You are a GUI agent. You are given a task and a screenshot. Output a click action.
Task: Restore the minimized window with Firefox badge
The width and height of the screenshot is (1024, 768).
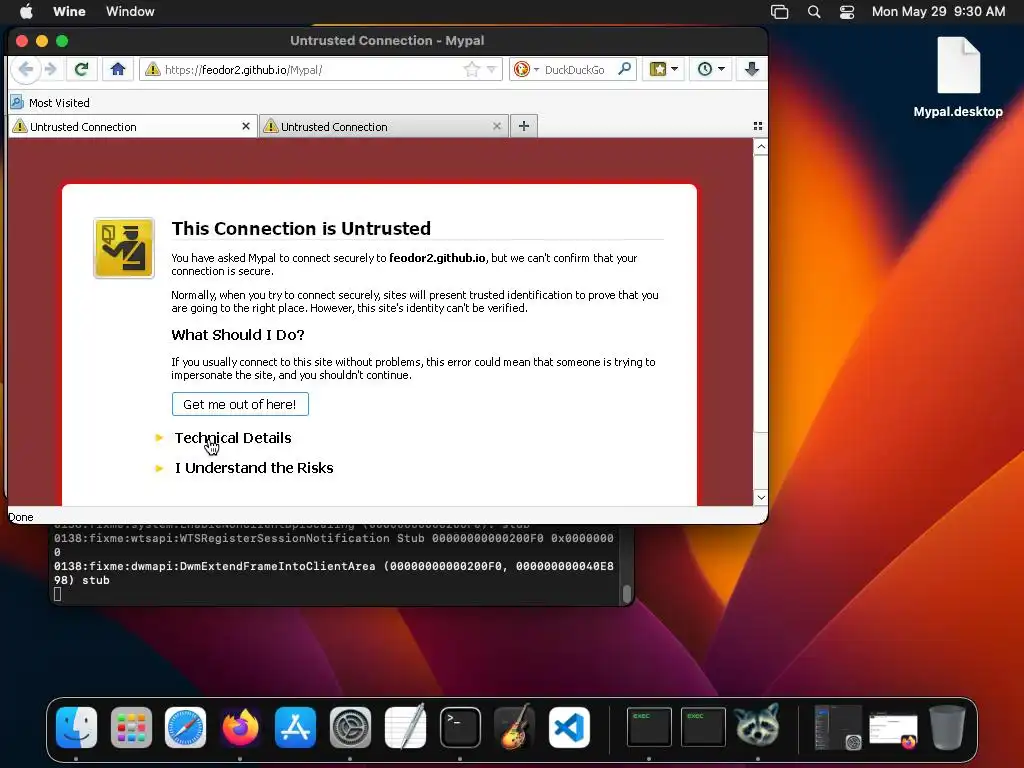tap(893, 730)
